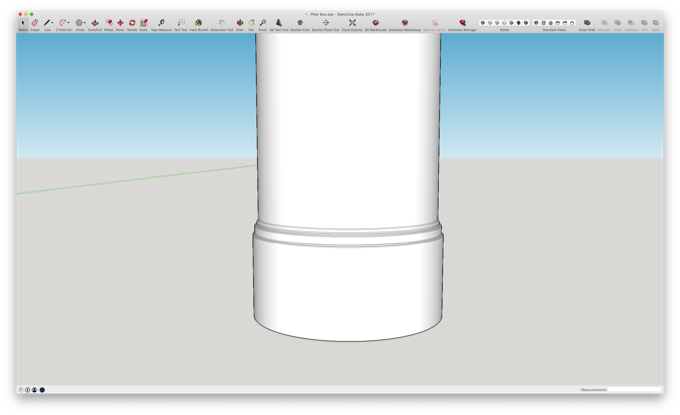Switch to the last Styles button (Monochrome)

coord(526,23)
